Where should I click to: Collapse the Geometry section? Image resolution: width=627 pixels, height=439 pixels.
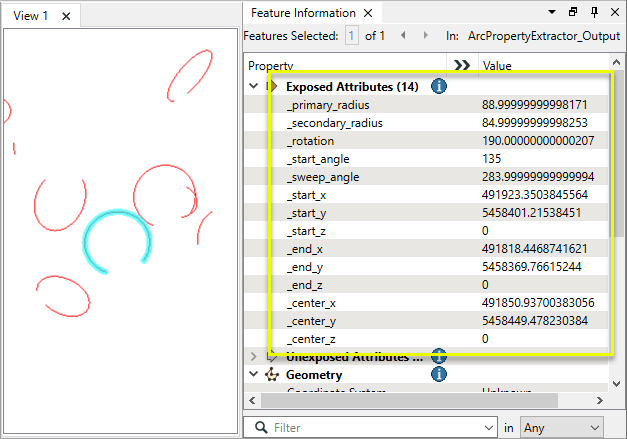point(253,375)
